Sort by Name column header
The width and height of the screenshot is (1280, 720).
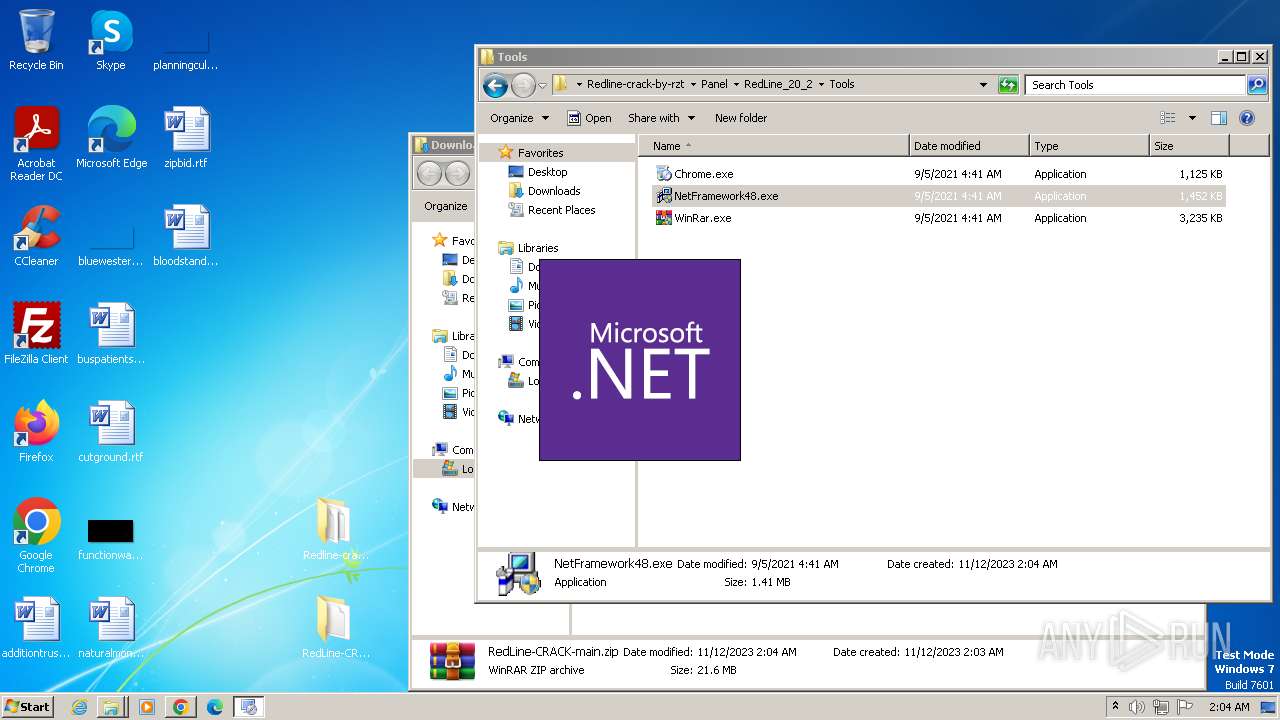774,146
